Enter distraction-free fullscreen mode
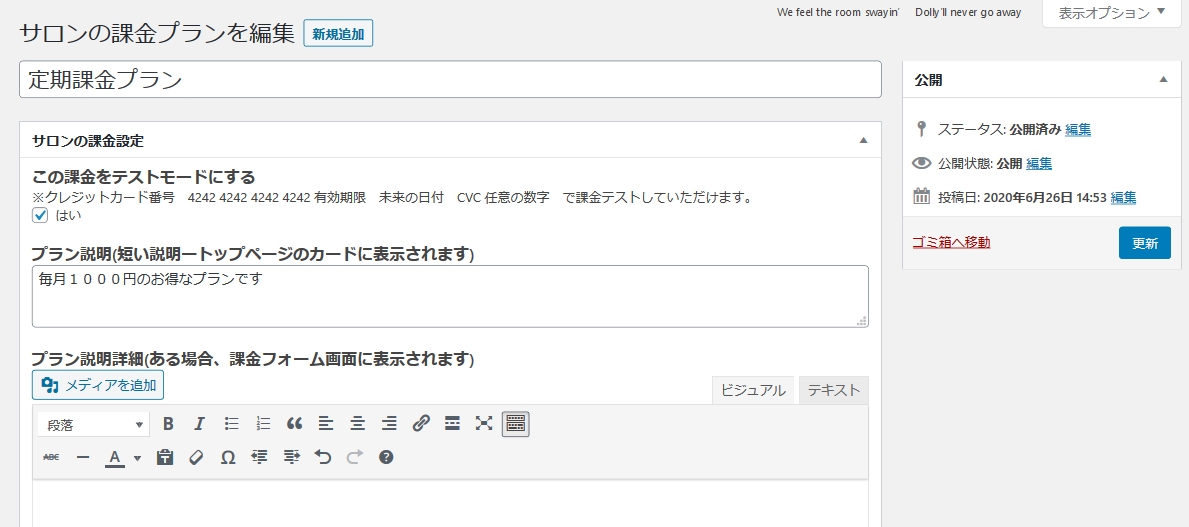The height and width of the screenshot is (527, 1189). coord(484,424)
